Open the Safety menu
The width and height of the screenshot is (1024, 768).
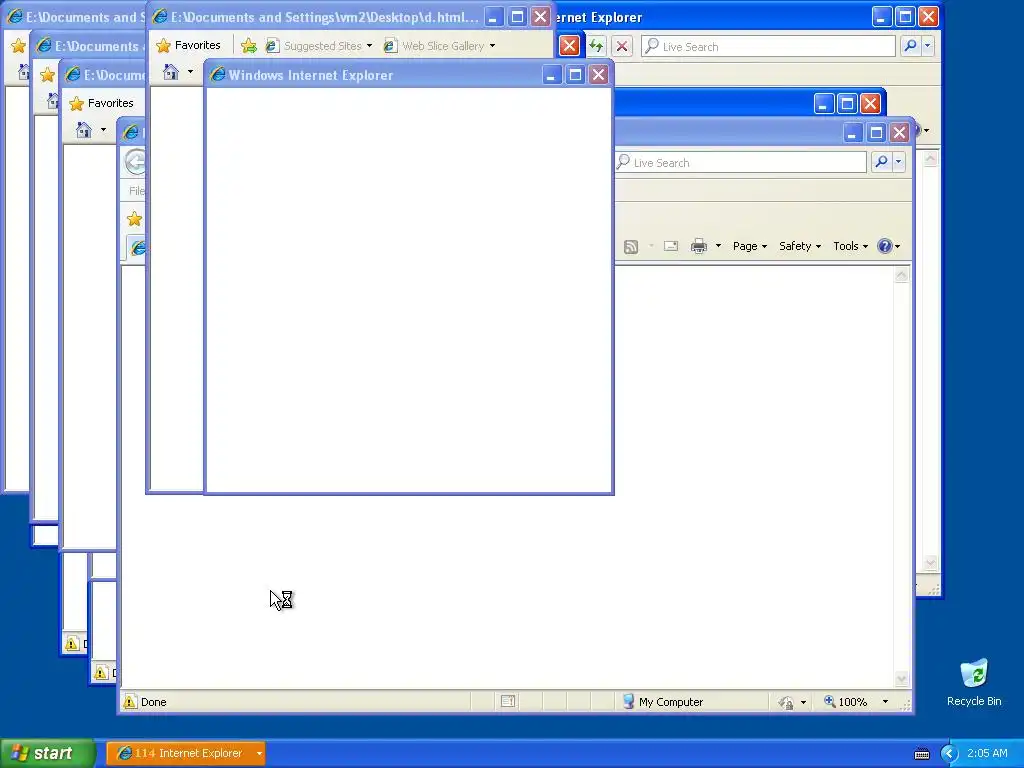click(x=799, y=246)
